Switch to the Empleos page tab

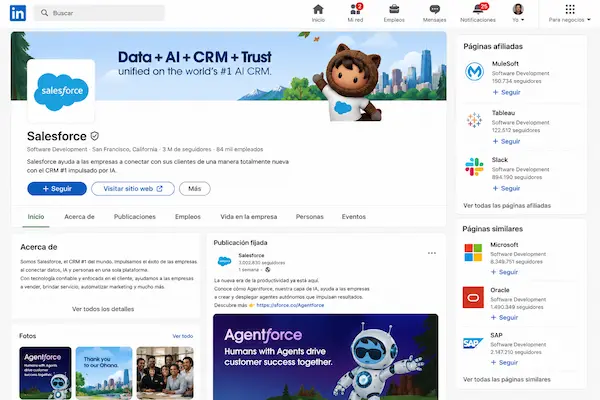point(188,217)
